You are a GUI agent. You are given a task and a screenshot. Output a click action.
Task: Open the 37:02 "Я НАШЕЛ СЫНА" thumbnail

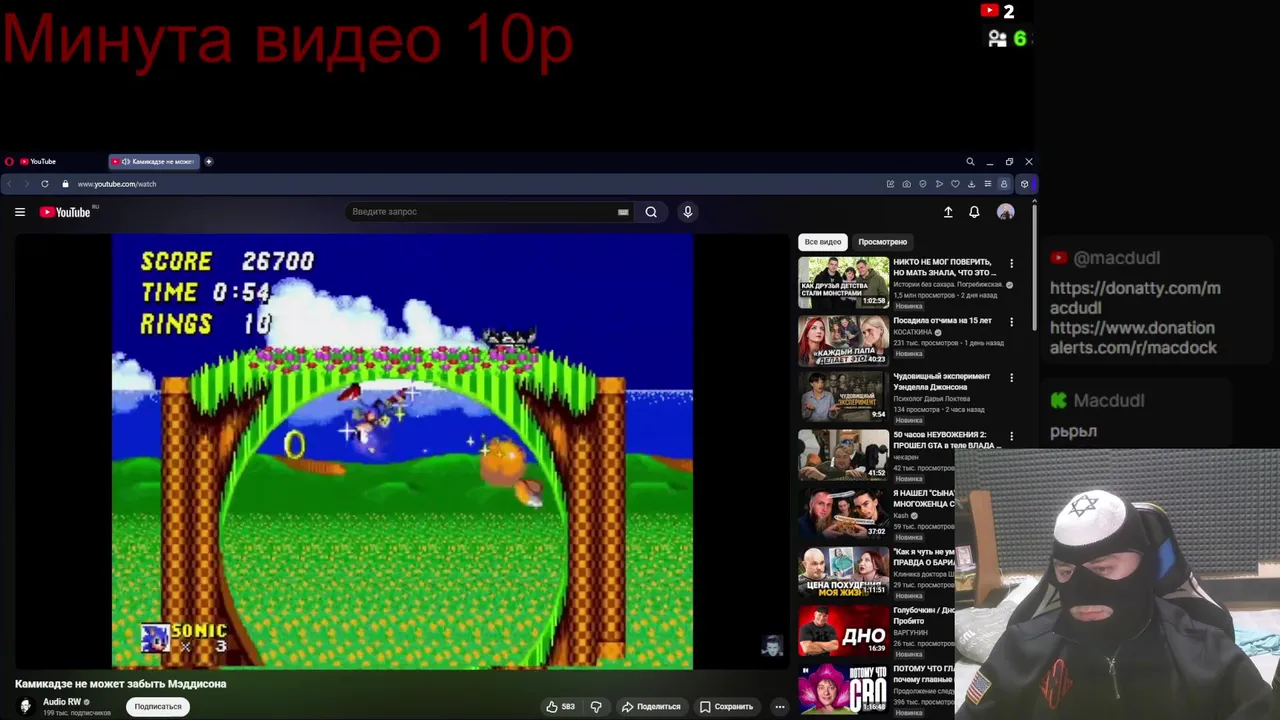coord(843,514)
